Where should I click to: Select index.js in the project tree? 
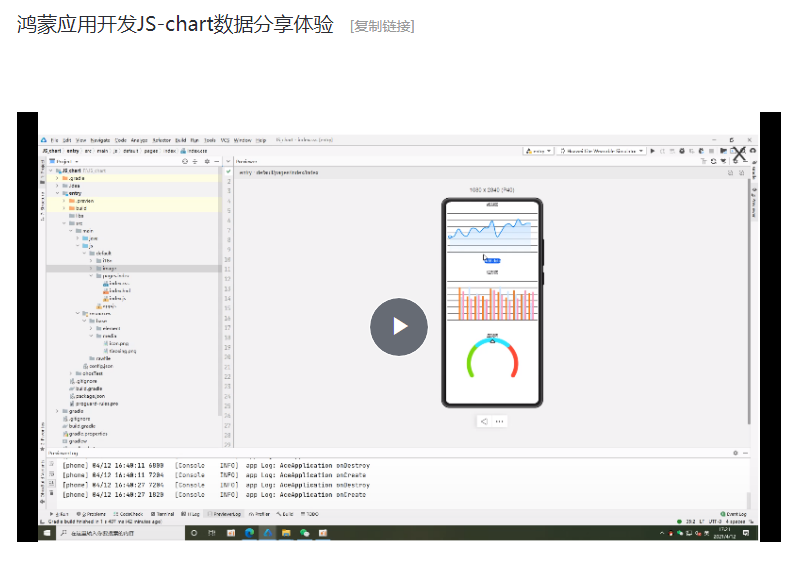pos(115,298)
